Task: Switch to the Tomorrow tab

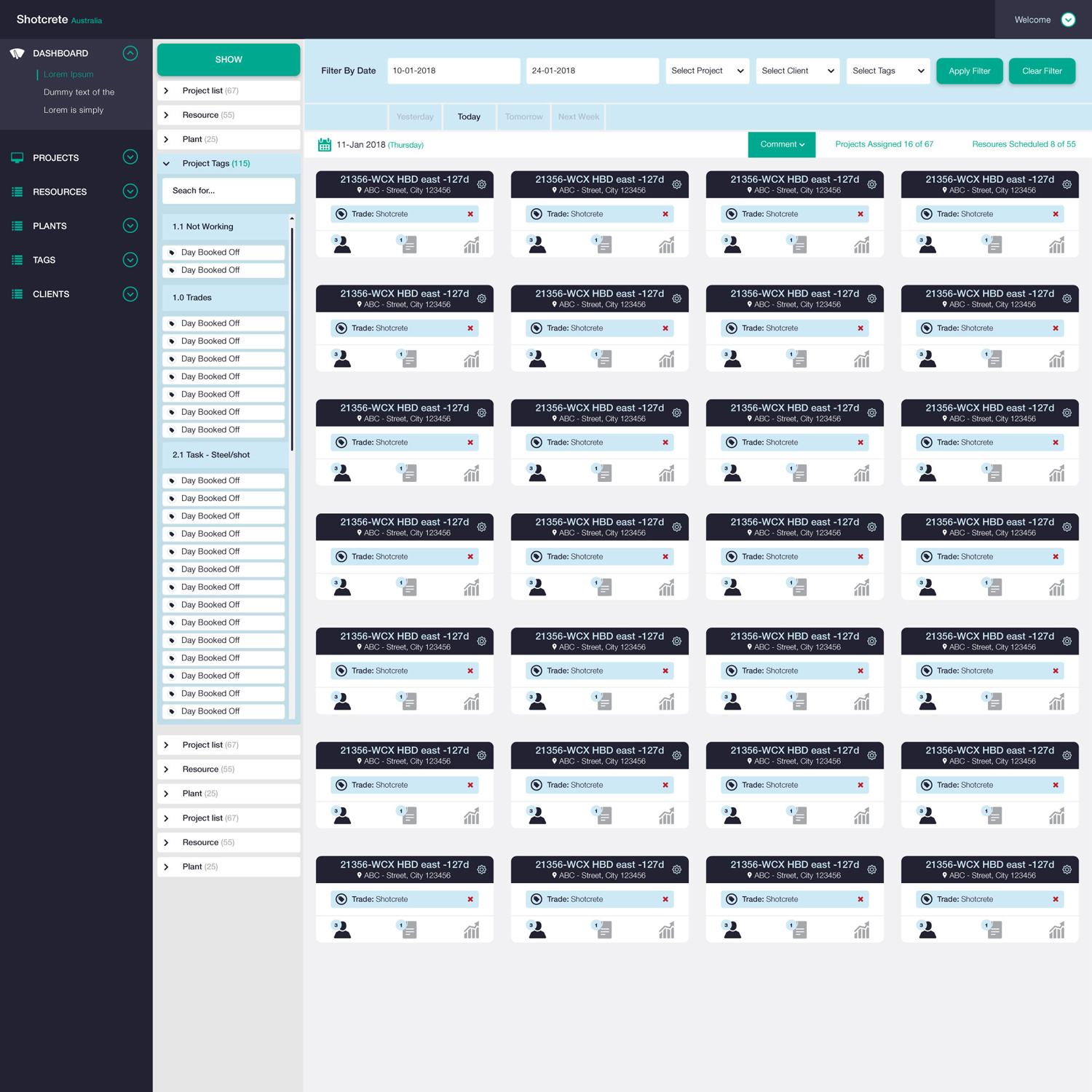Action: click(x=524, y=117)
